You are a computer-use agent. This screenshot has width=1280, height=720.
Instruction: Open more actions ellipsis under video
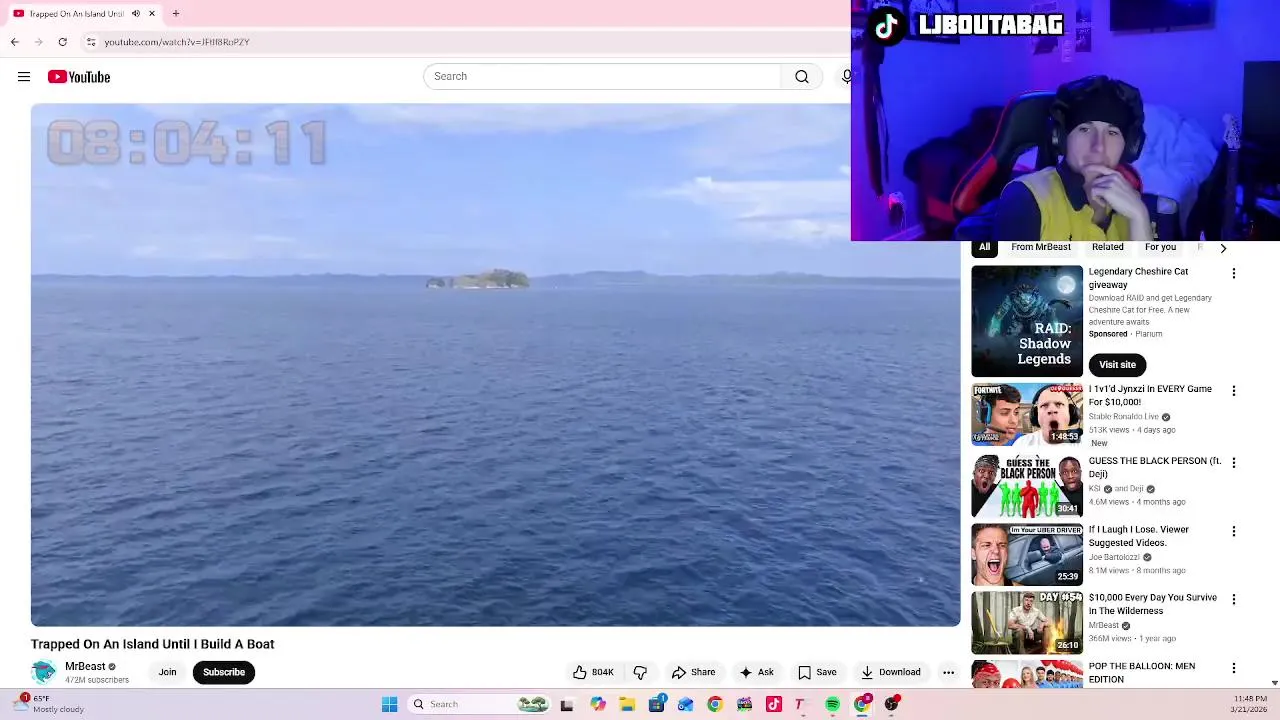(948, 672)
